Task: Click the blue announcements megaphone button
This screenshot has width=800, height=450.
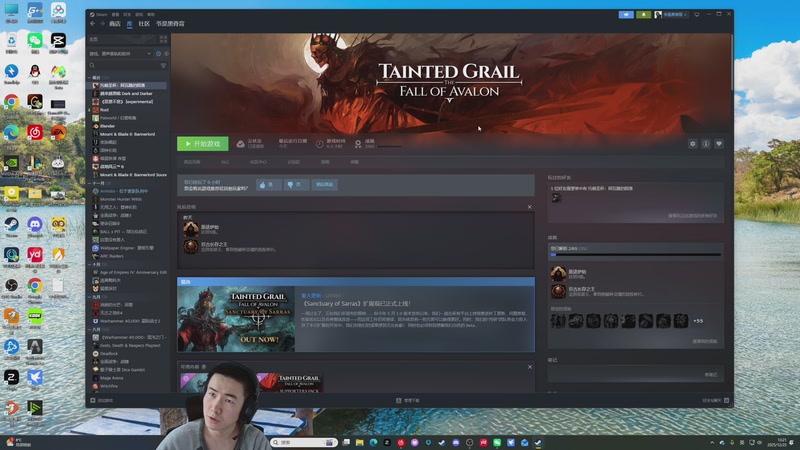Action: 626,14
